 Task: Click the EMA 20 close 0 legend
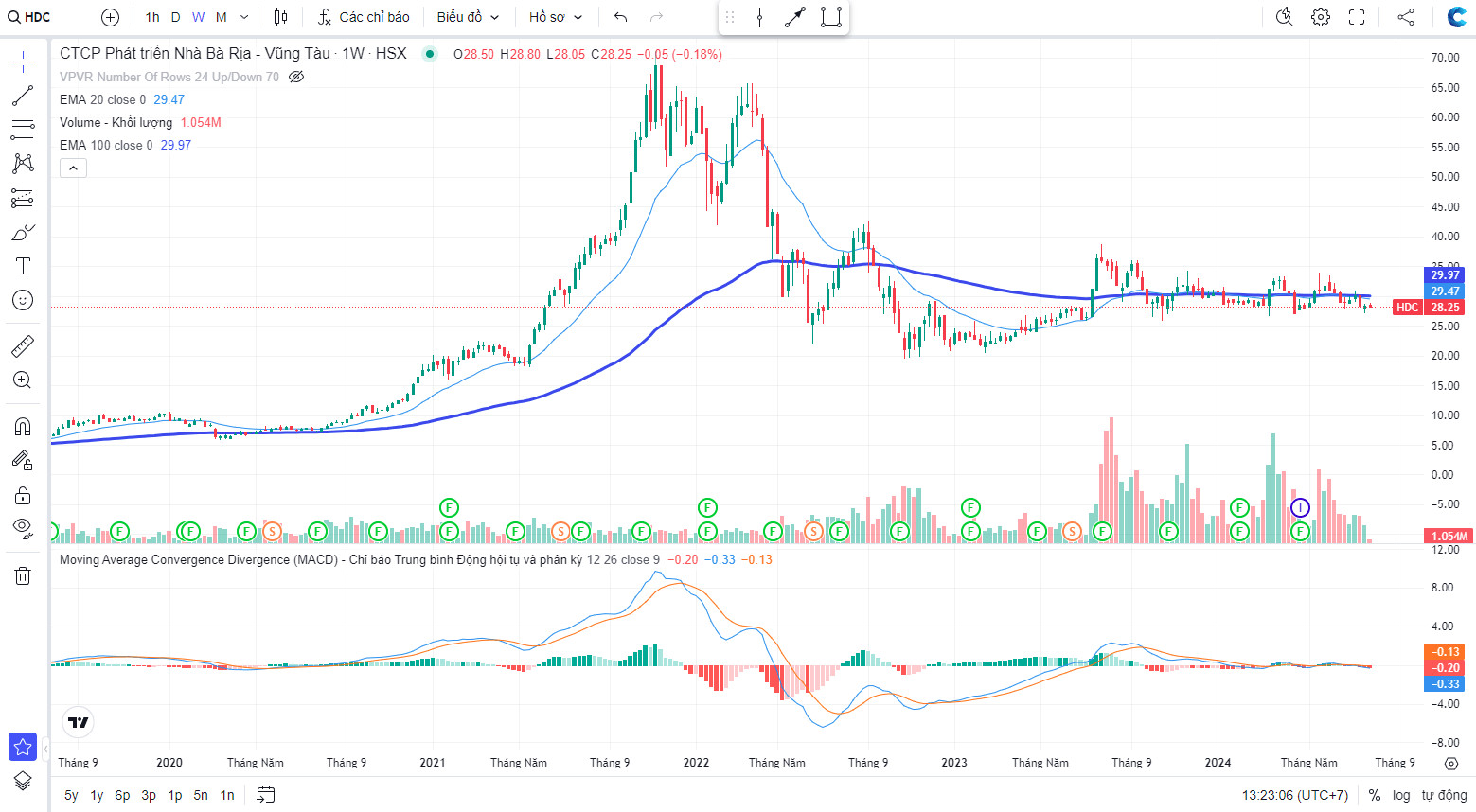[x=102, y=99]
